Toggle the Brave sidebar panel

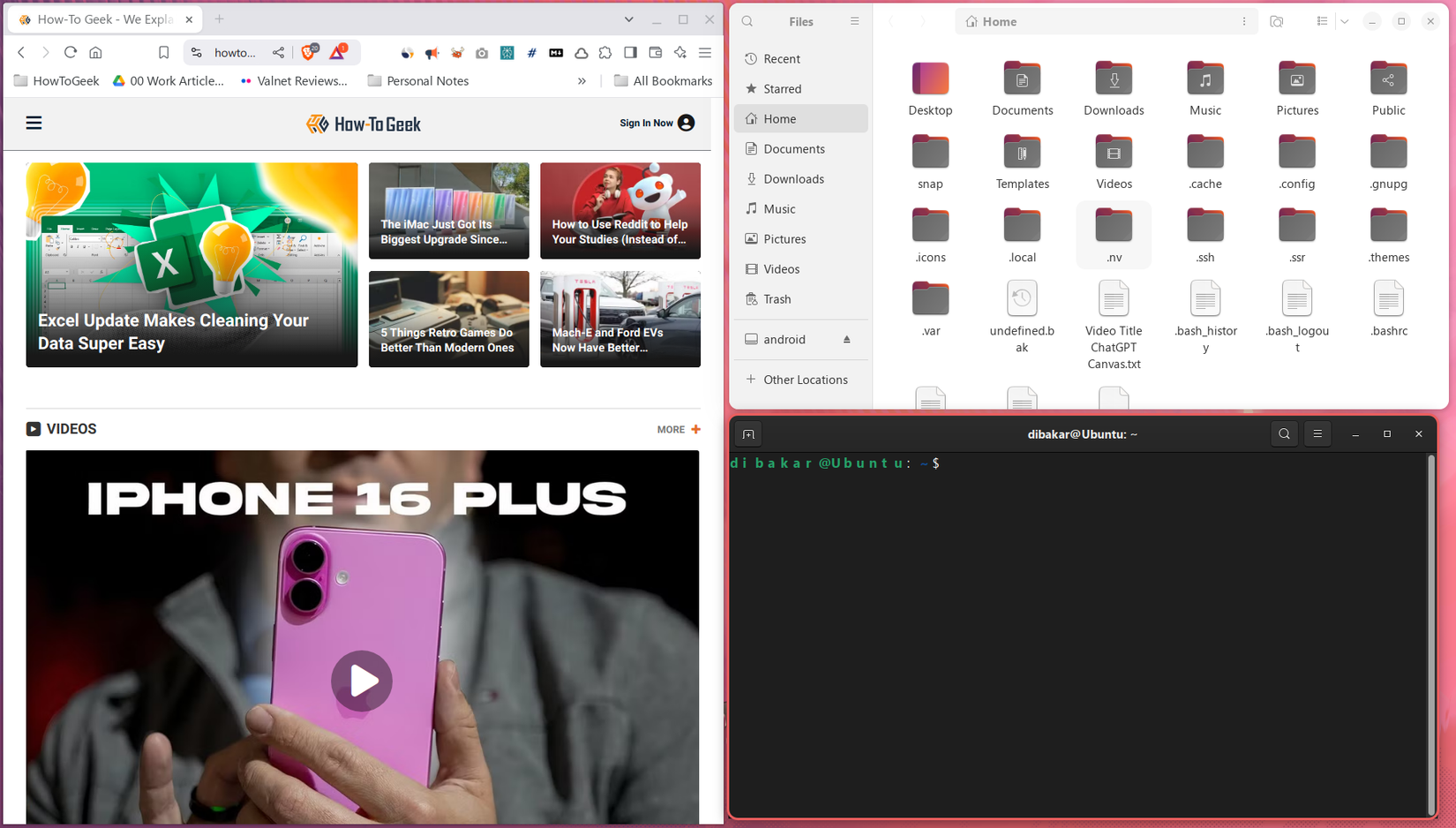click(x=630, y=53)
